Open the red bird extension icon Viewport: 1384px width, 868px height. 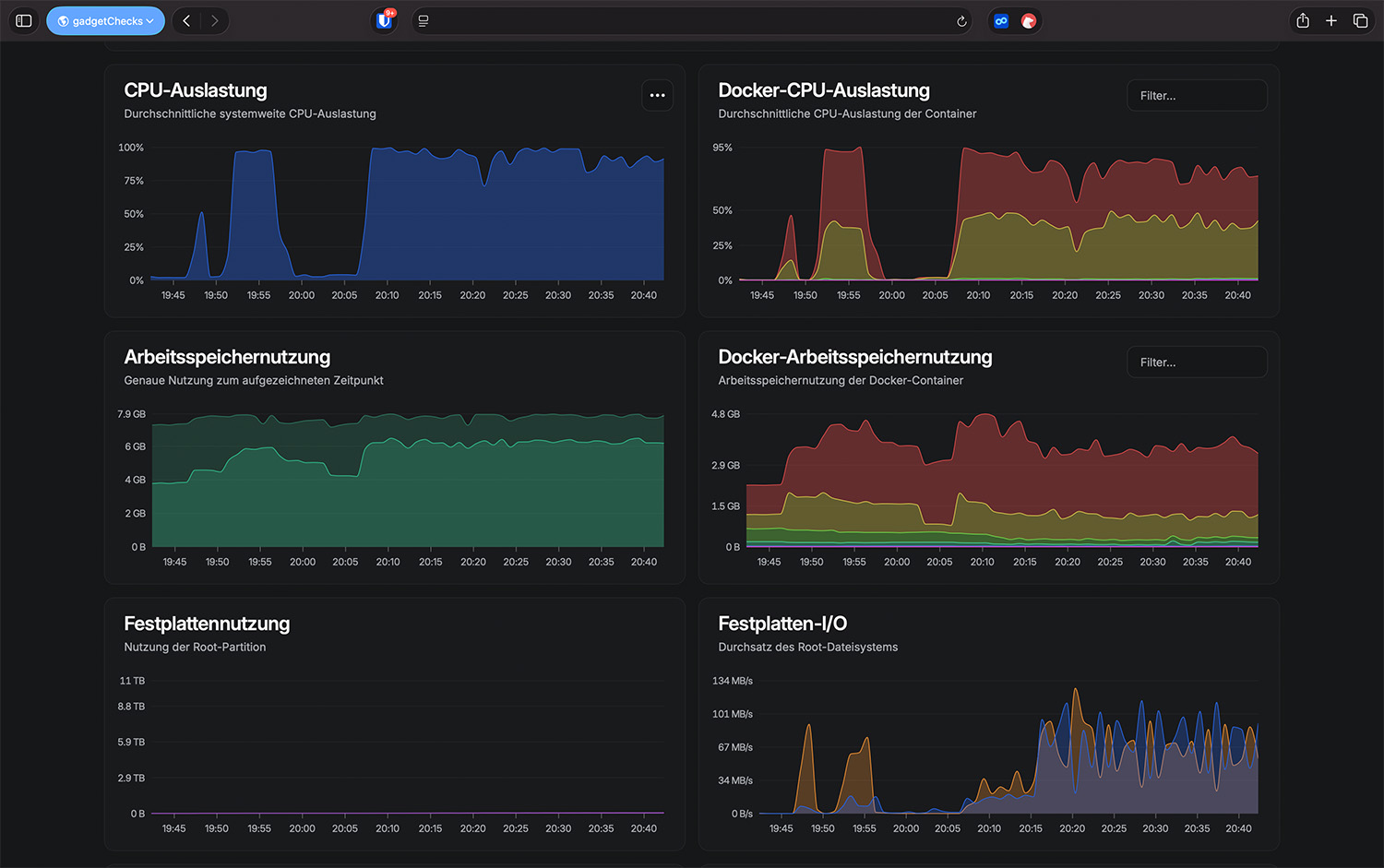(x=1029, y=21)
